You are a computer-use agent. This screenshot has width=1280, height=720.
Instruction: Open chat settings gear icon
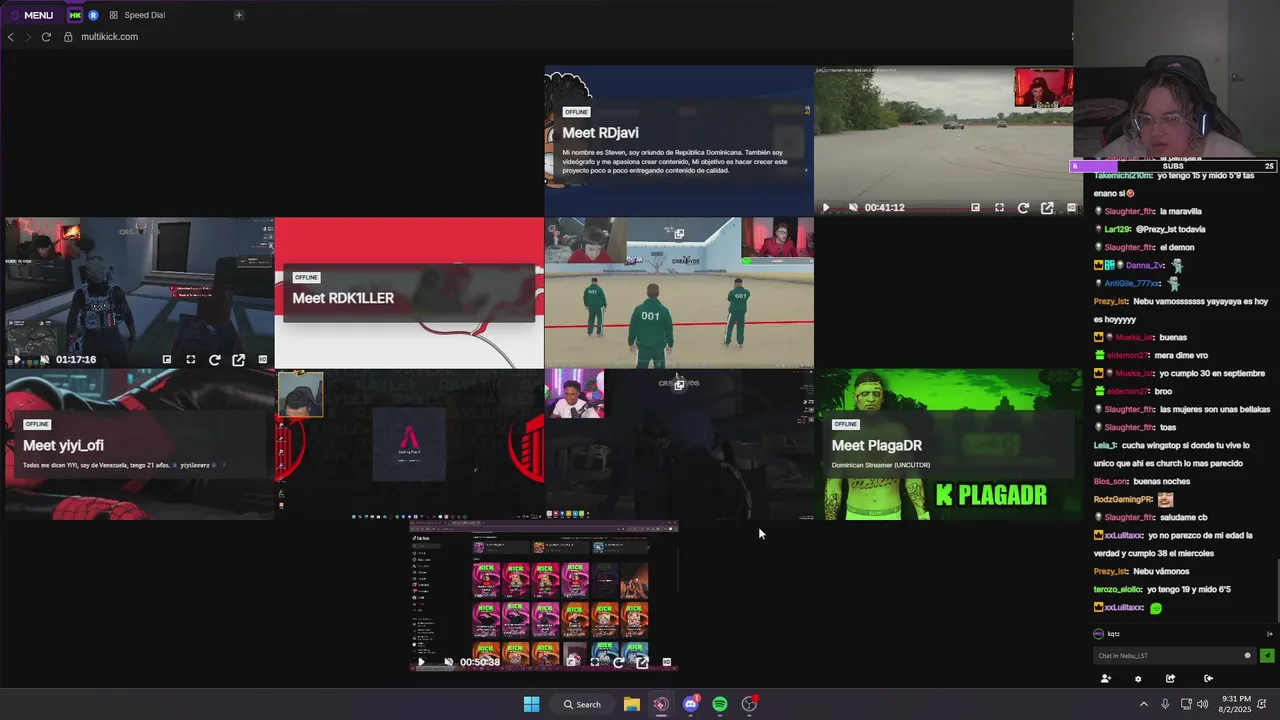click(x=1138, y=679)
